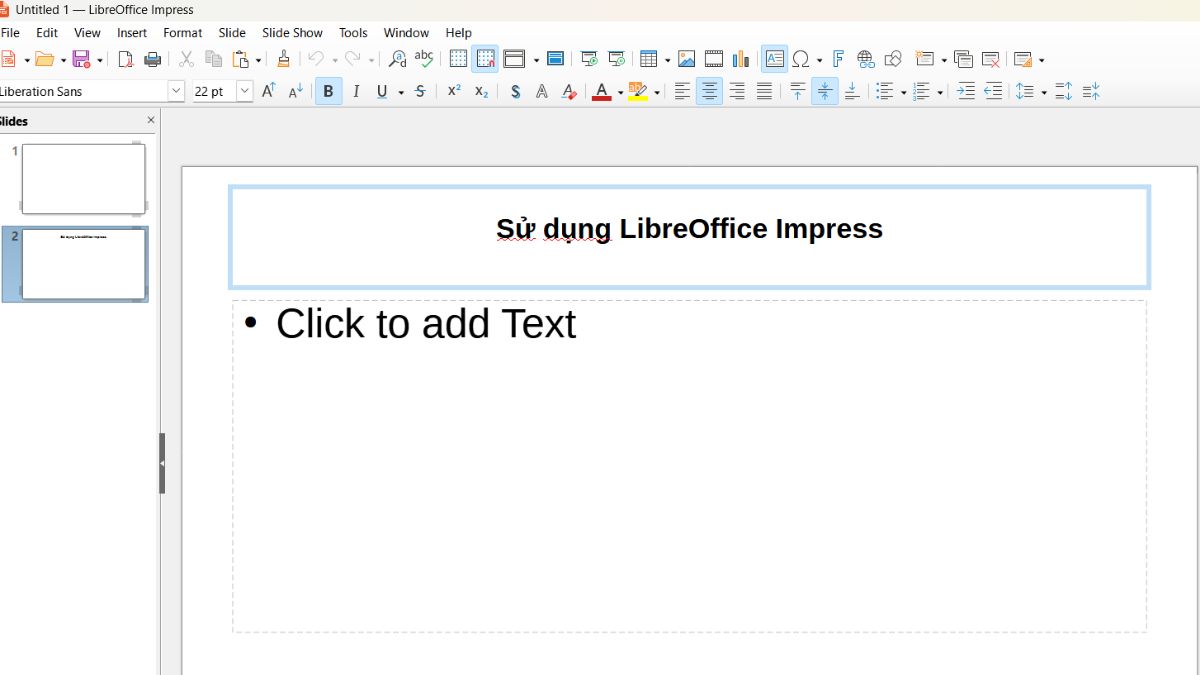The width and height of the screenshot is (1200, 675).
Task: Expand the New Slide dropdown arrow
Action: [943, 60]
